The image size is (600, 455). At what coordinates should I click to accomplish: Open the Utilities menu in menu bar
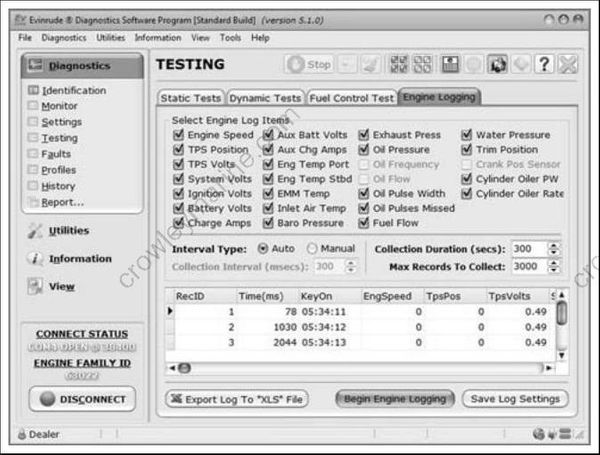pyautogui.click(x=110, y=38)
